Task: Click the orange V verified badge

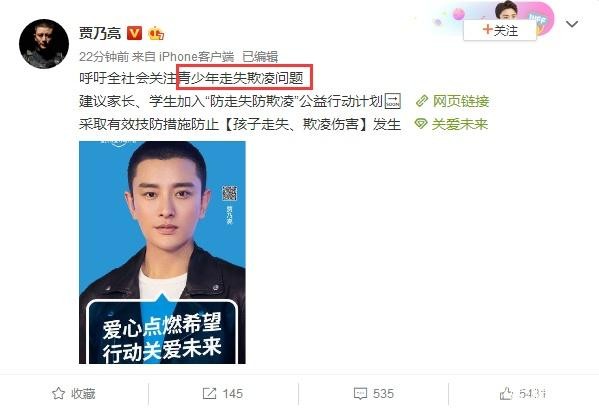Action: (x=134, y=33)
